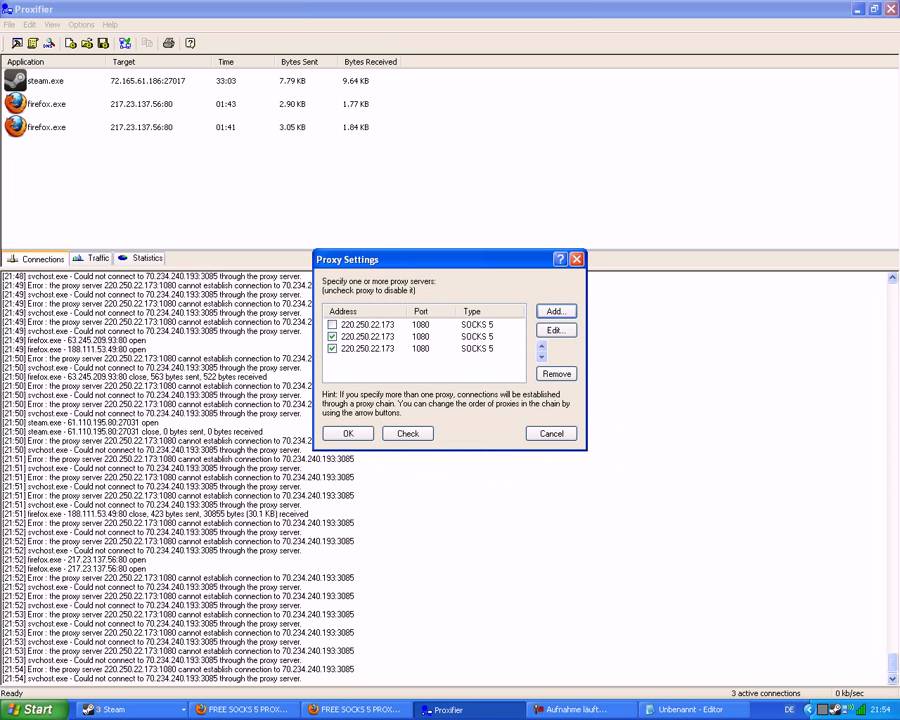The height and width of the screenshot is (720, 900).
Task: Click the log pane scrollbar down arrow
Action: pos(893,679)
